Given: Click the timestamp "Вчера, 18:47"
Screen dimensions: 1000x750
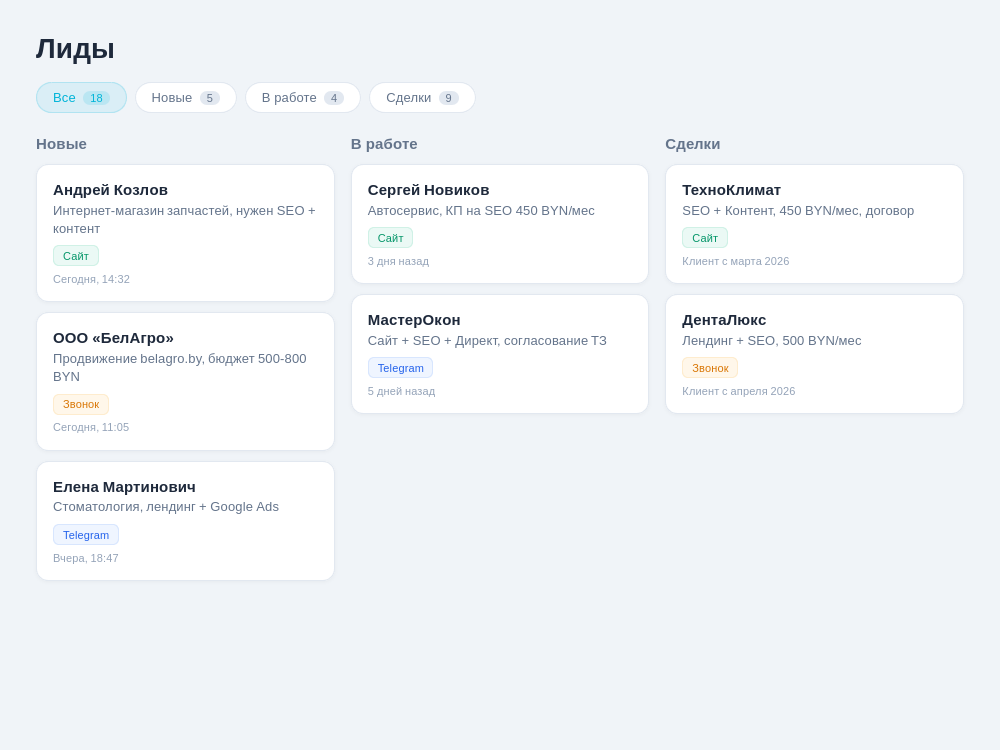Looking at the screenshot, I should pyautogui.click(x=86, y=558).
